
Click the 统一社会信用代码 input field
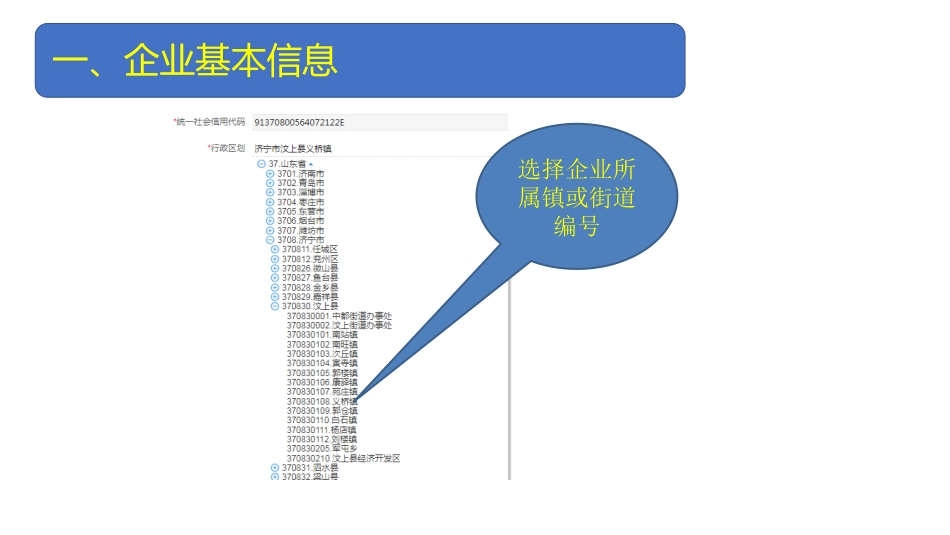tap(380, 122)
